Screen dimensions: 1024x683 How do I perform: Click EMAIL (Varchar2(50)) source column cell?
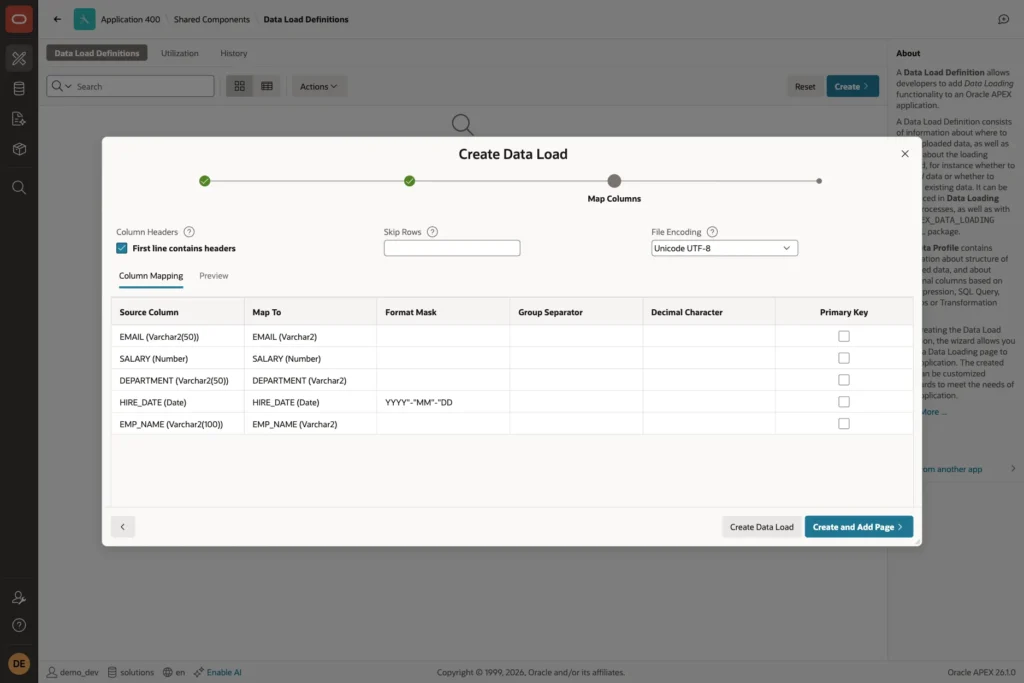[x=178, y=336]
